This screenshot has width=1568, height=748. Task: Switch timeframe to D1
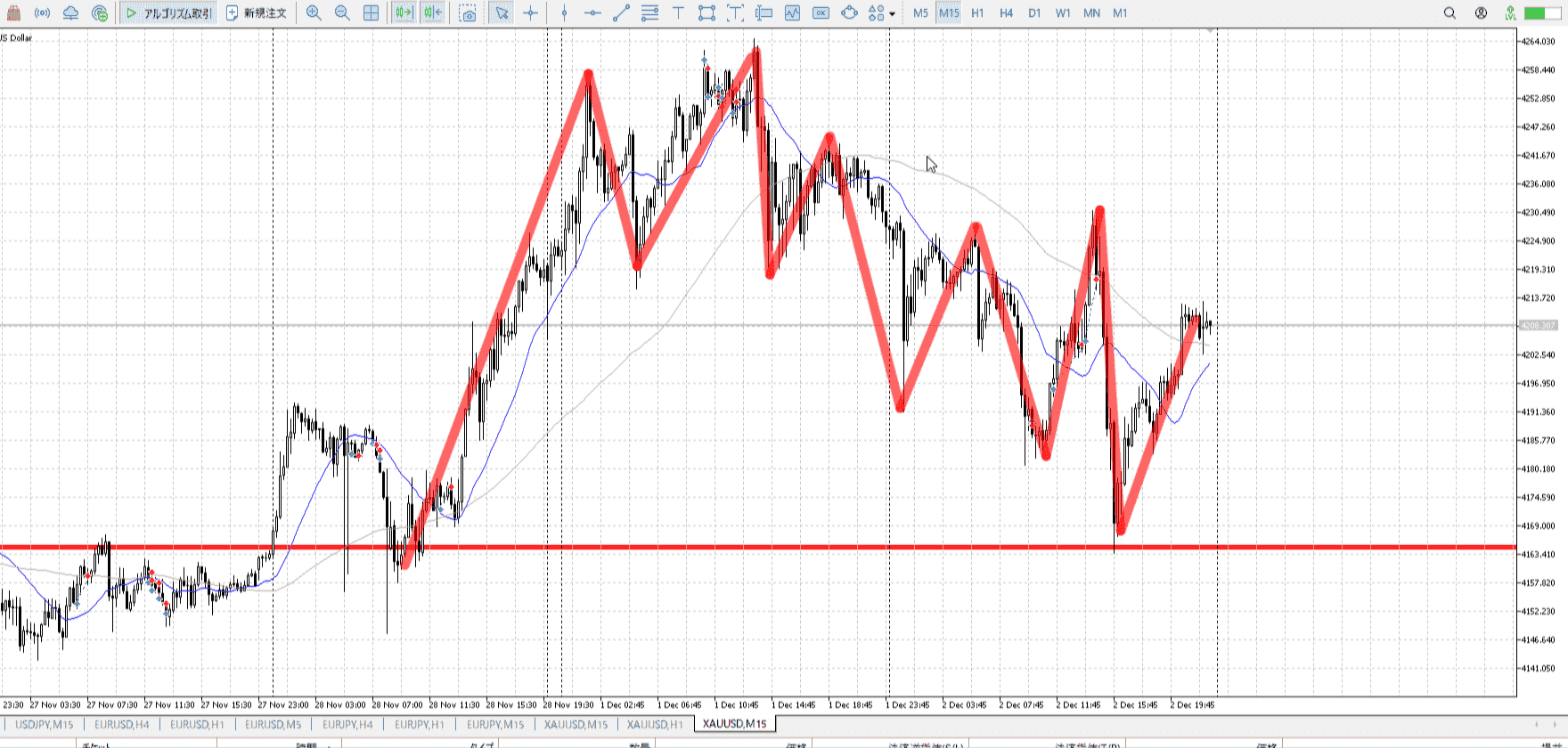[x=1034, y=13]
